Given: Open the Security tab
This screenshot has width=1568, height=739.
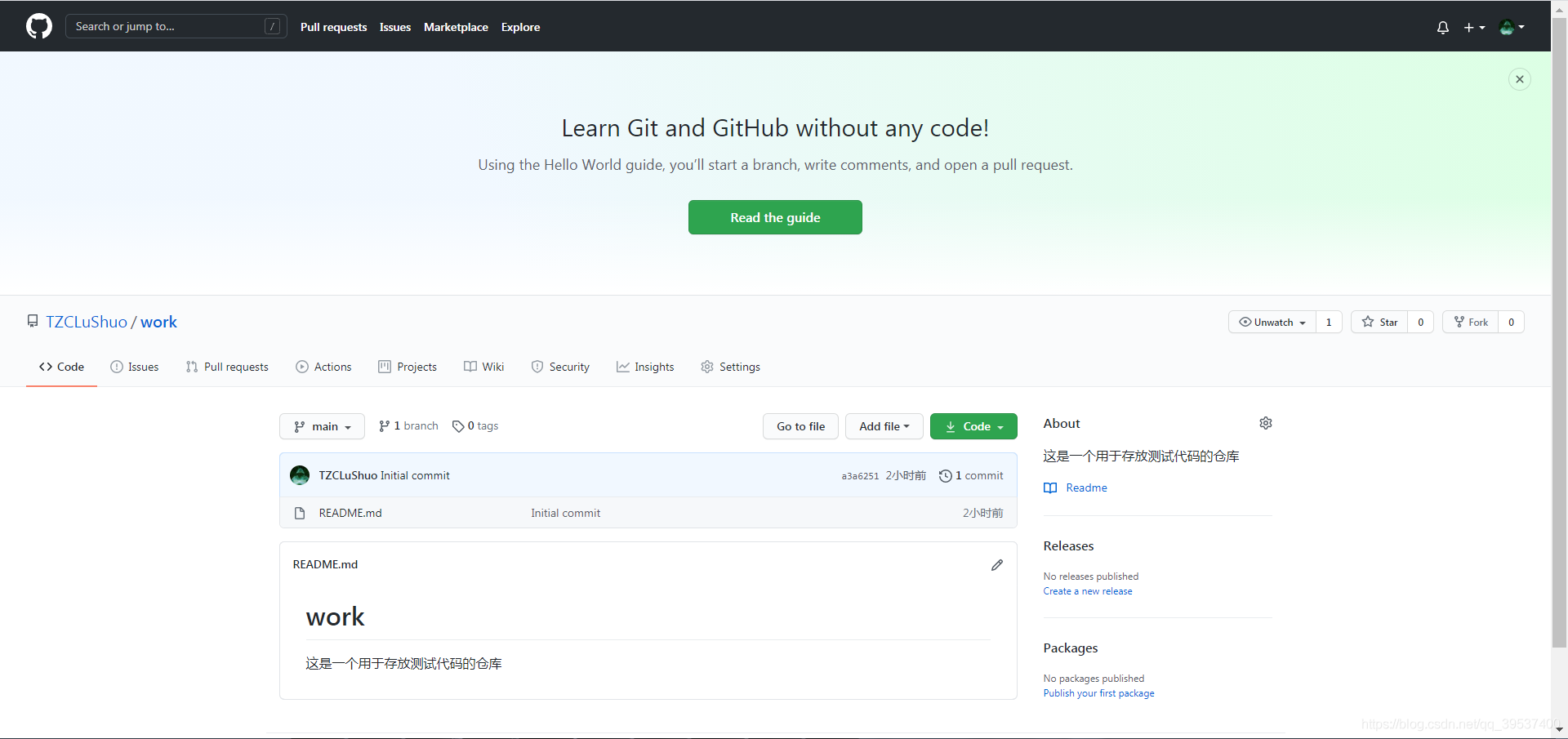Looking at the screenshot, I should [560, 367].
